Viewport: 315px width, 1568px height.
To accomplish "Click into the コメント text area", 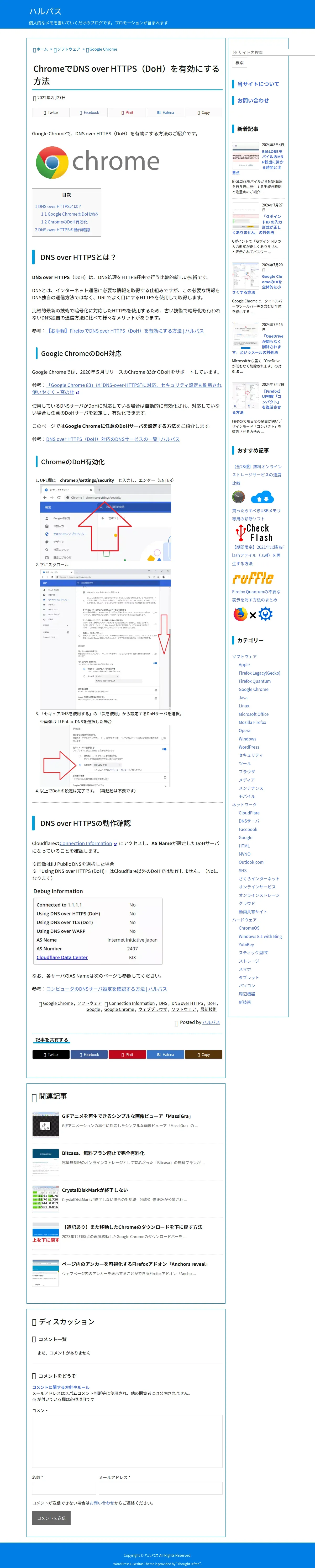I will coord(127,1441).
